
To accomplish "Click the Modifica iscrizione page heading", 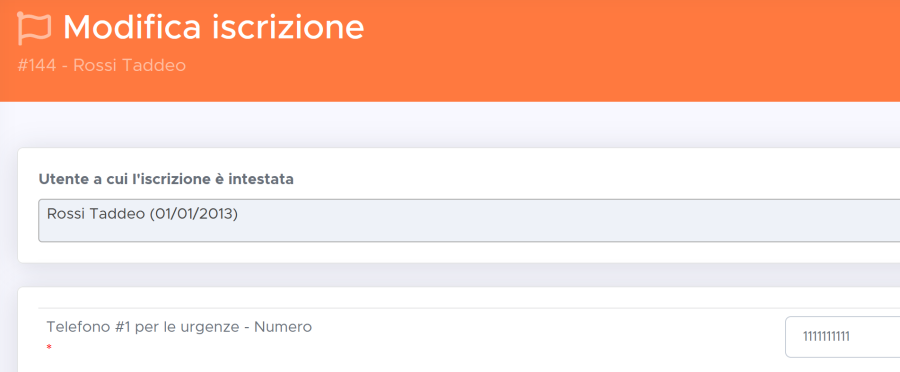I will [x=213, y=27].
